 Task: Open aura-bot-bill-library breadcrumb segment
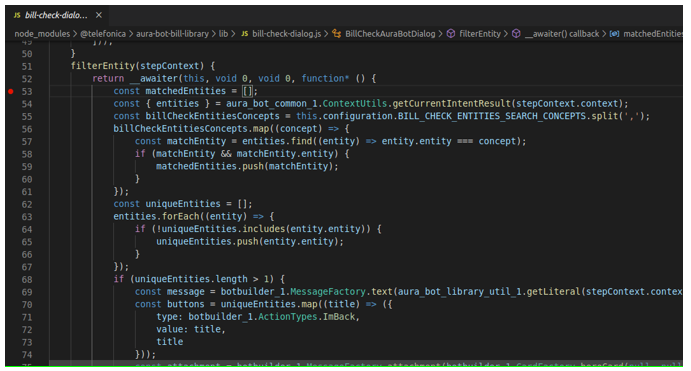pos(172,34)
